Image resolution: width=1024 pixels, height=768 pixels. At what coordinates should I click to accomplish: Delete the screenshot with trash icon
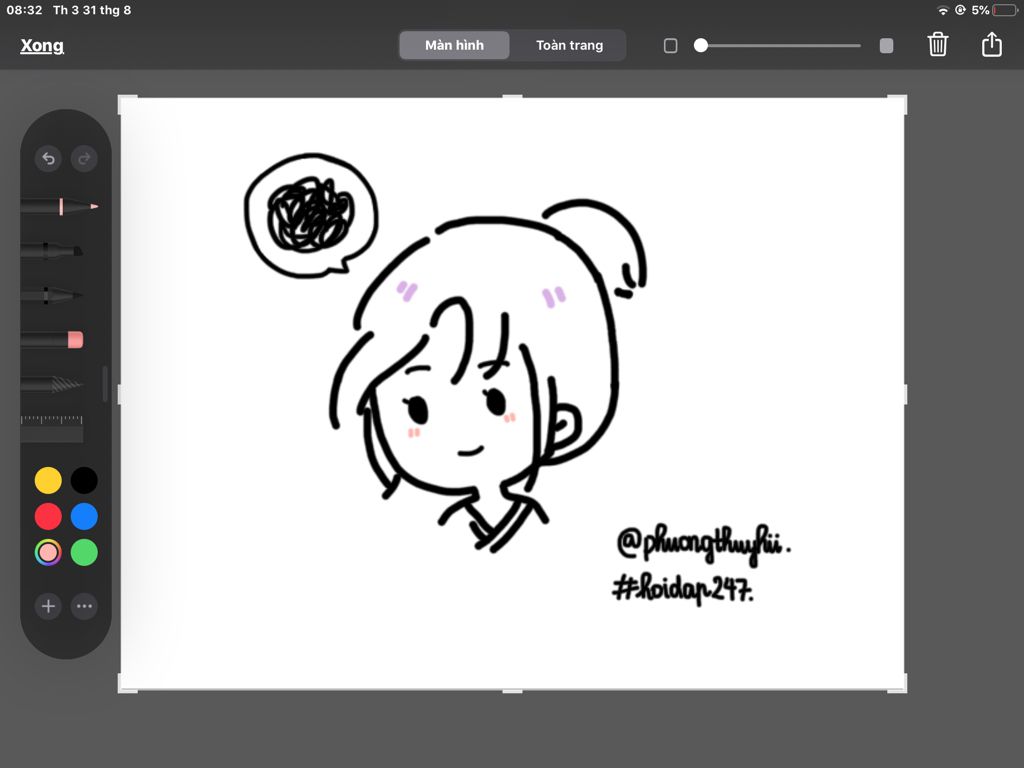pyautogui.click(x=938, y=44)
